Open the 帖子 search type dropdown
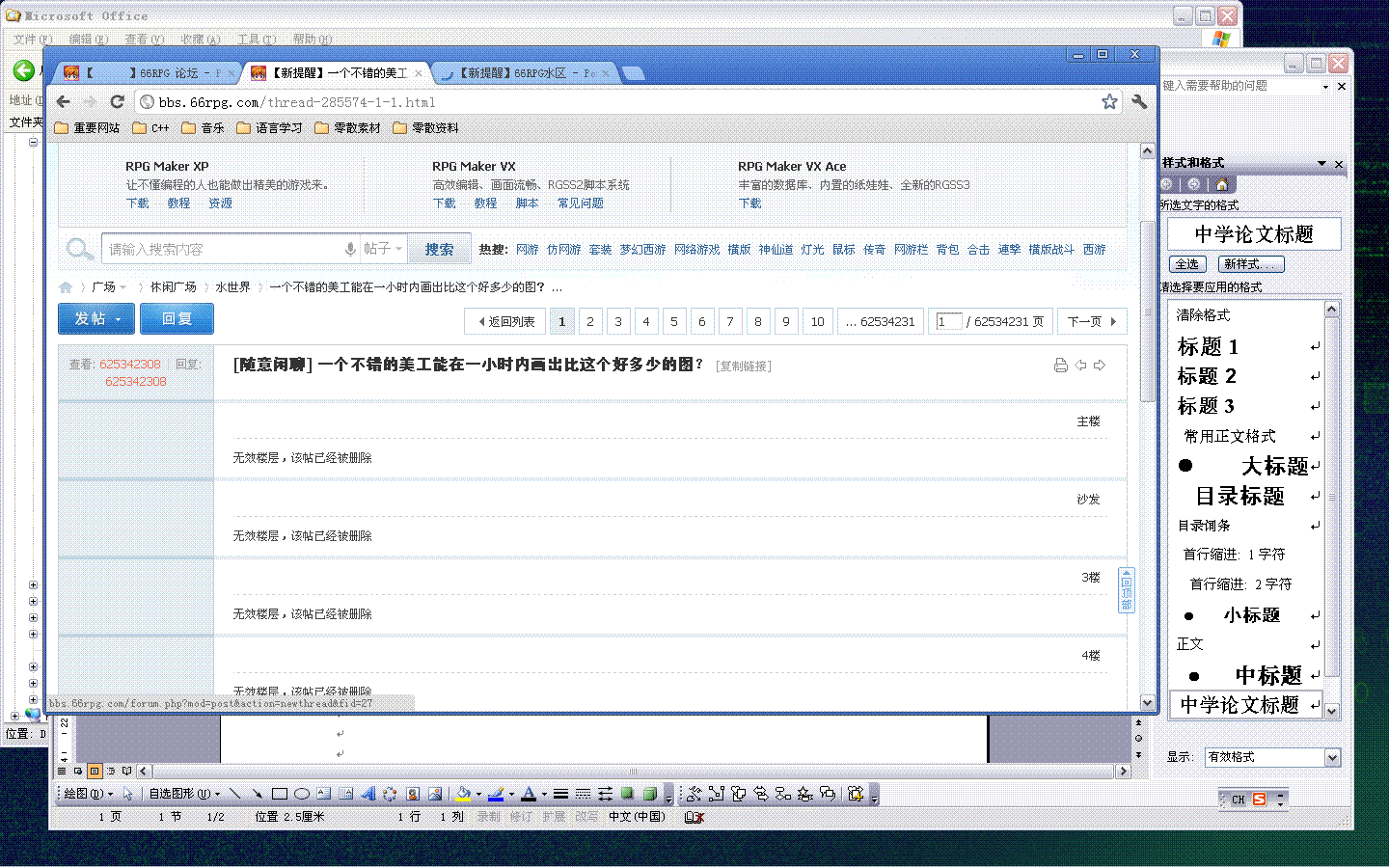The image size is (1389, 868). 382,249
